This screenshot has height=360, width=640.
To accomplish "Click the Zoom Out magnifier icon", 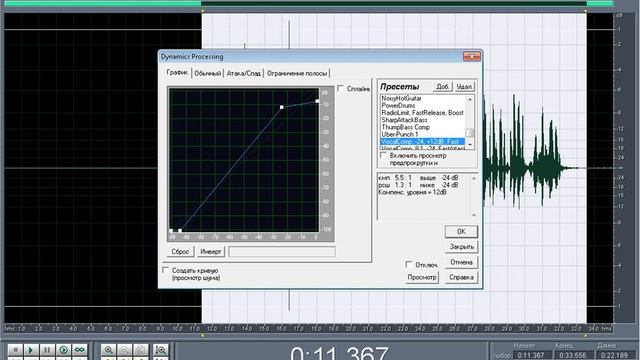I will pyautogui.click(x=124, y=350).
